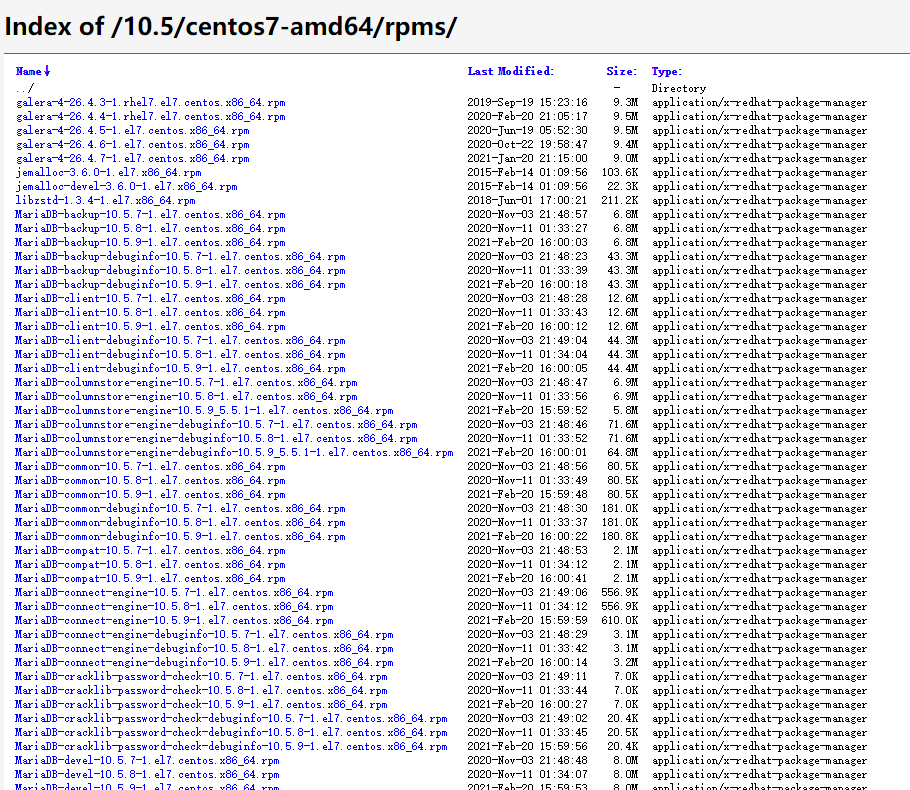Viewport: 910px width, 790px height.
Task: Download MariaDB-cracklib-password-check-debuginfo-10.5.8-1 rpm
Action: [x=232, y=733]
